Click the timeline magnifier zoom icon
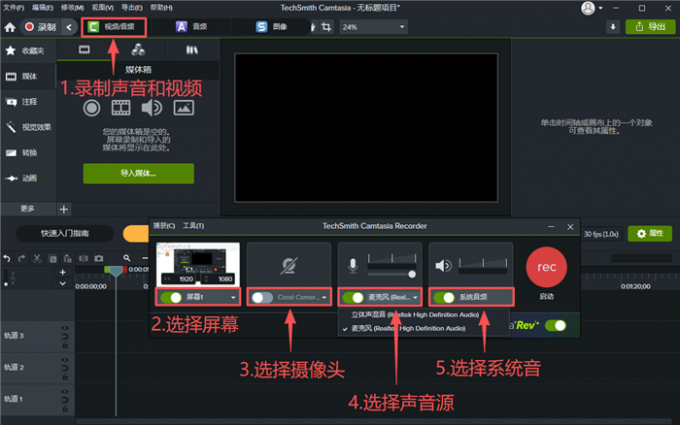680x425 pixels. click(127, 258)
